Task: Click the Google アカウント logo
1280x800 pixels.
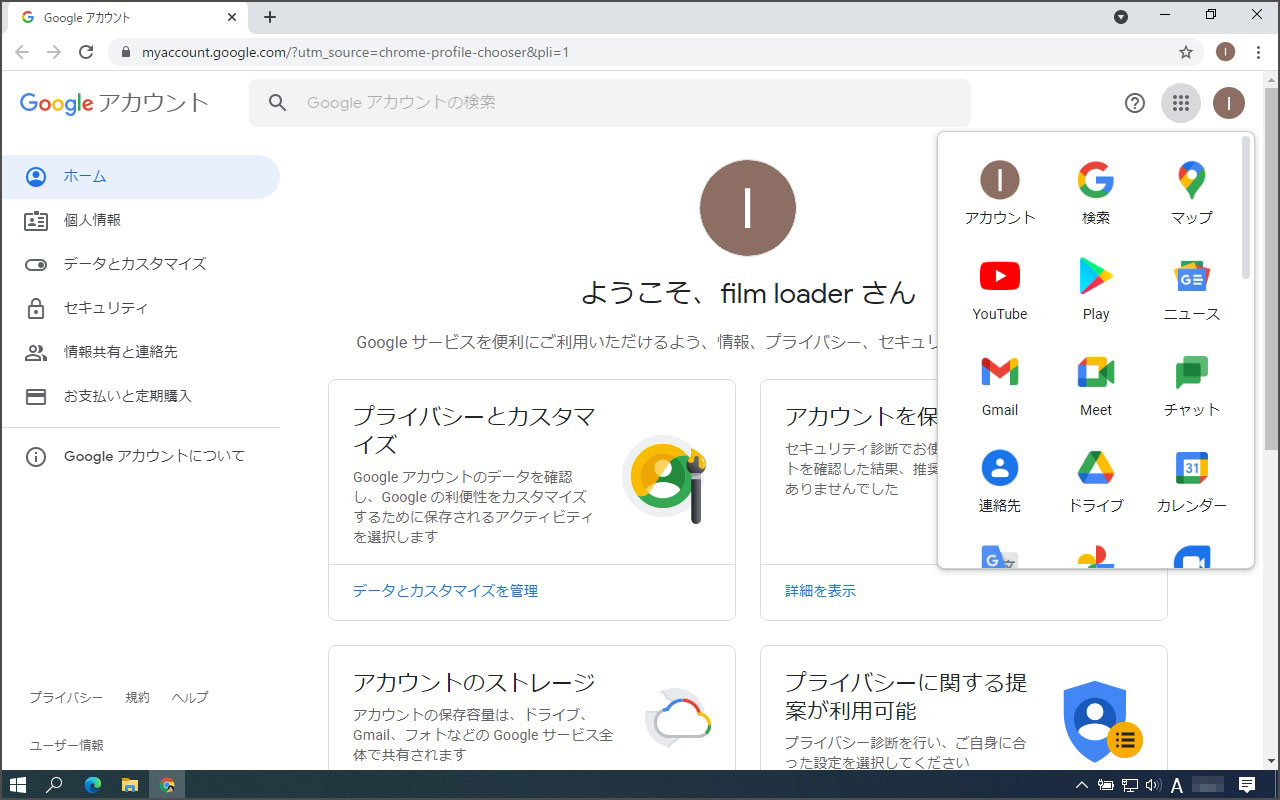Action: coord(114,102)
